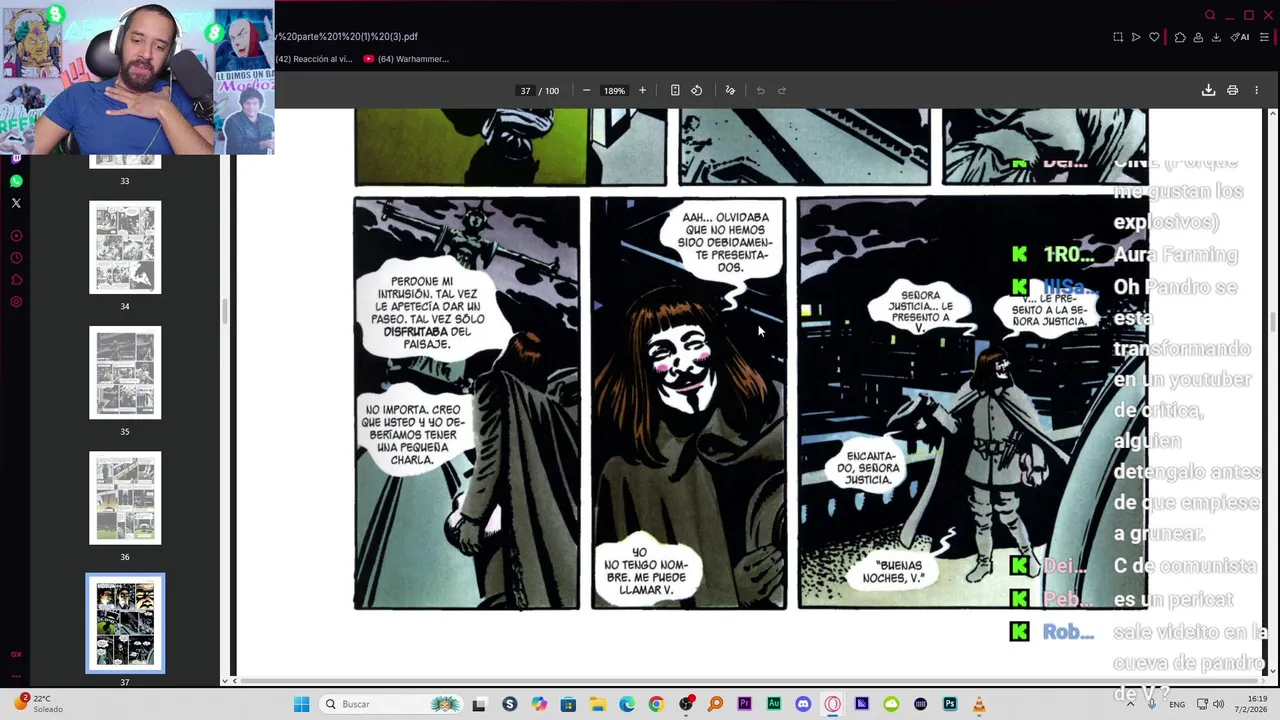
Task: Toggle fit-to-page in PDF toolbar
Action: click(675, 90)
